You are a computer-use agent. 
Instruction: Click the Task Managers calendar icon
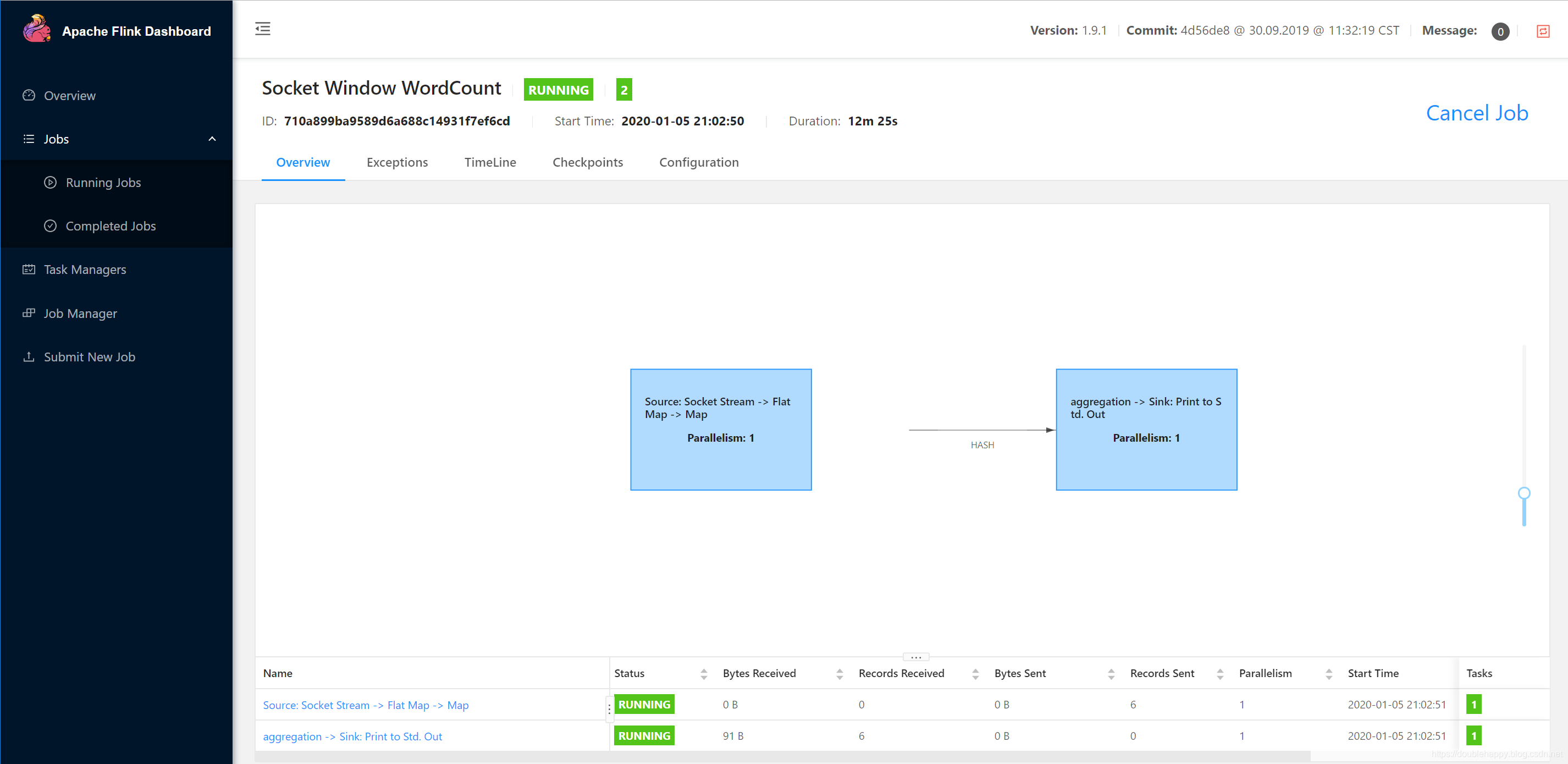[29, 269]
